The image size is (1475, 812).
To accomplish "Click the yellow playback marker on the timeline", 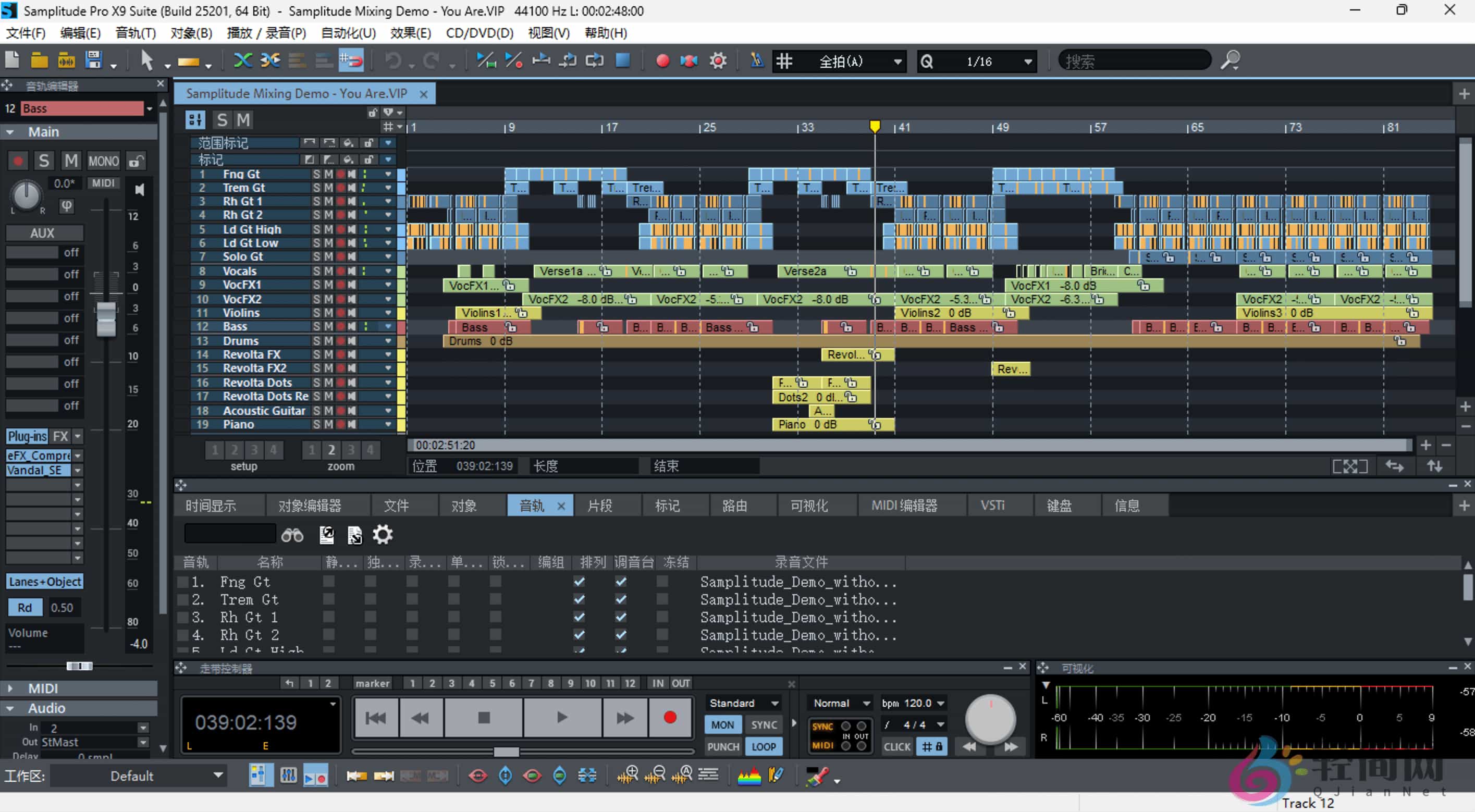I will [x=875, y=125].
